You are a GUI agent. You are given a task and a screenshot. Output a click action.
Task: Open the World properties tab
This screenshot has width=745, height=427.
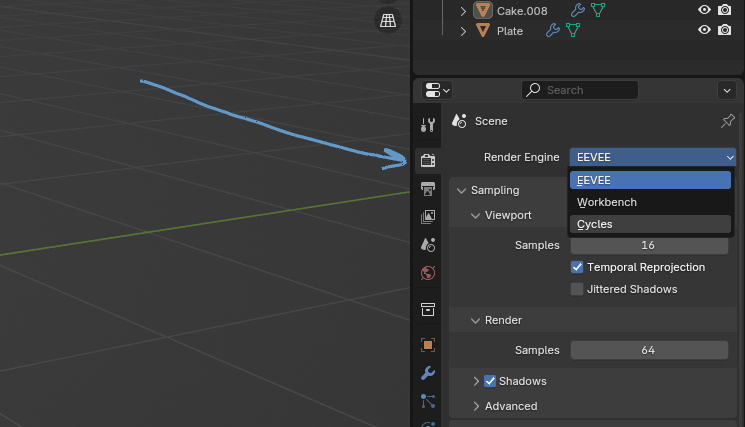point(428,272)
